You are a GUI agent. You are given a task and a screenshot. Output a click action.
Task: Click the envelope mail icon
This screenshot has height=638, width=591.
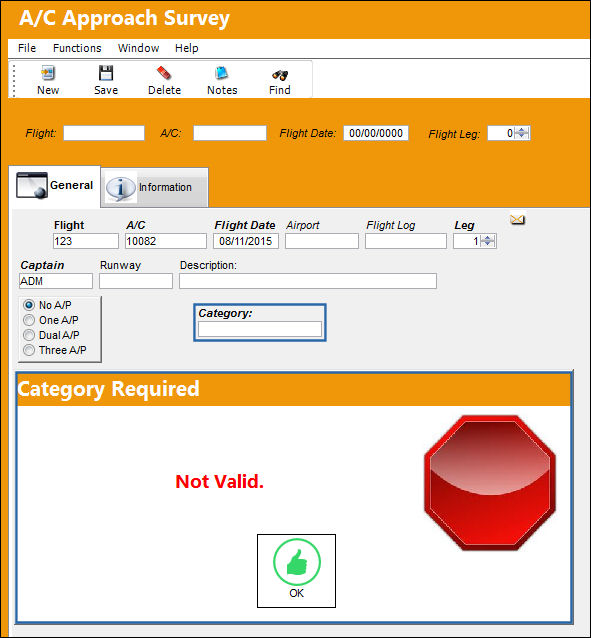pos(517,220)
